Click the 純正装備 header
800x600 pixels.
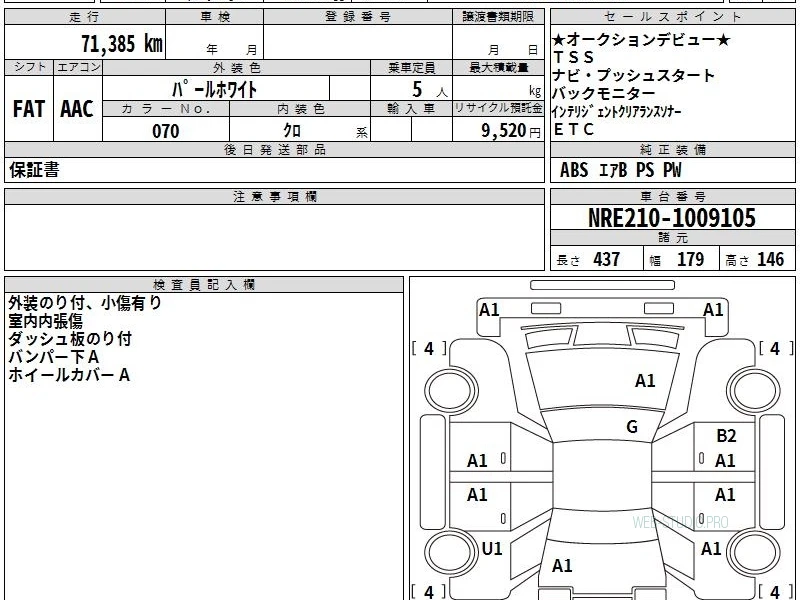click(x=672, y=150)
